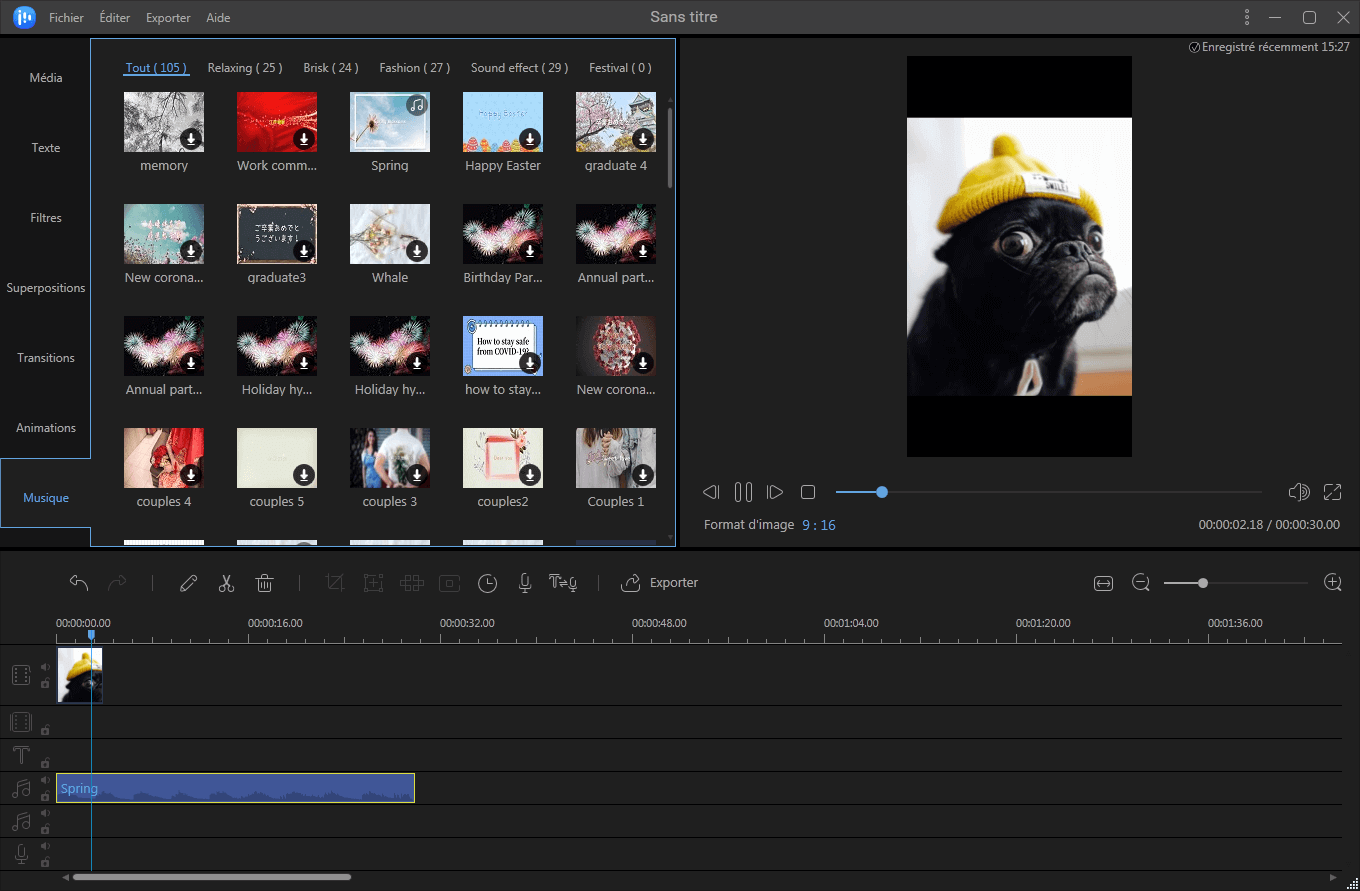Image resolution: width=1360 pixels, height=891 pixels.
Task: Click the Exporter button in timeline toolbar
Action: [660, 583]
